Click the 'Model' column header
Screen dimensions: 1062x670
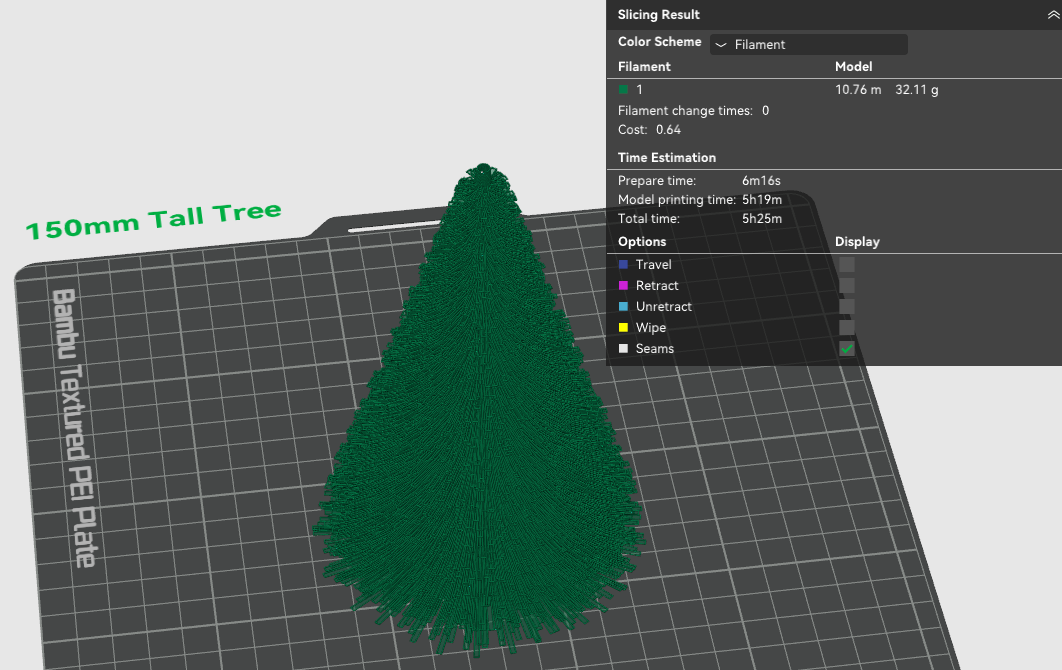click(x=853, y=66)
